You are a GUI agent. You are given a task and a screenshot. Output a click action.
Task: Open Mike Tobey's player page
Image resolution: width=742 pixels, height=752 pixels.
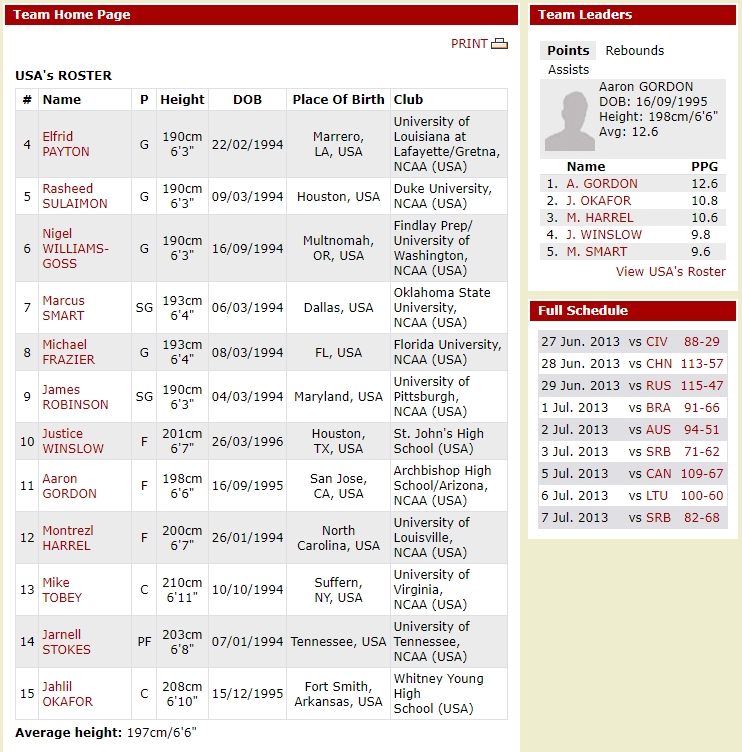click(62, 590)
